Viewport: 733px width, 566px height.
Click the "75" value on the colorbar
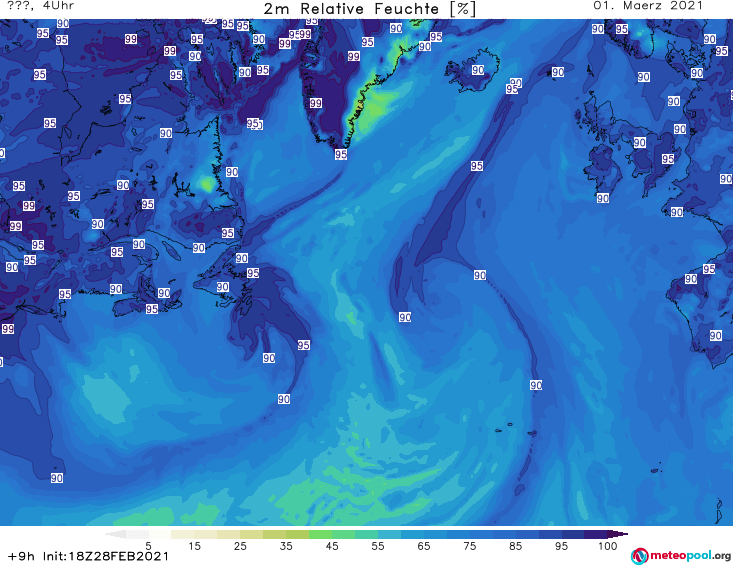[470, 546]
